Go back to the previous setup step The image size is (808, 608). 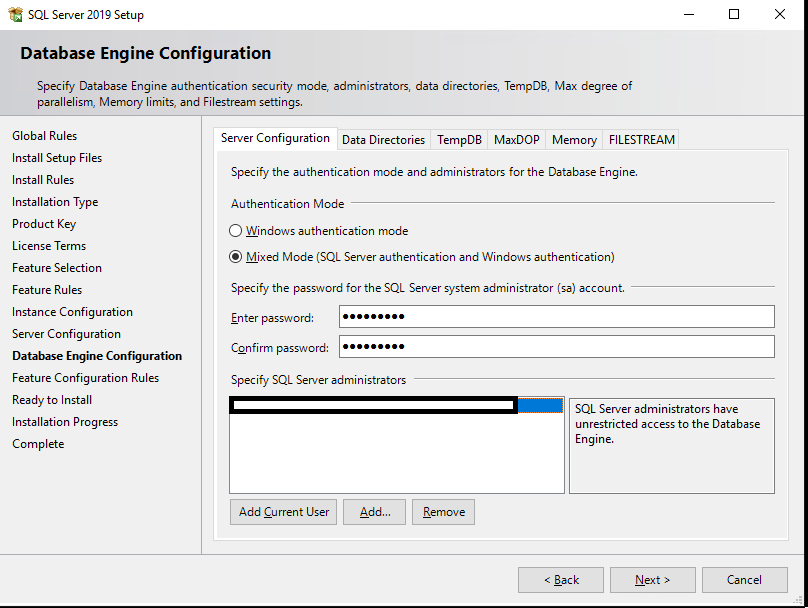click(x=560, y=579)
